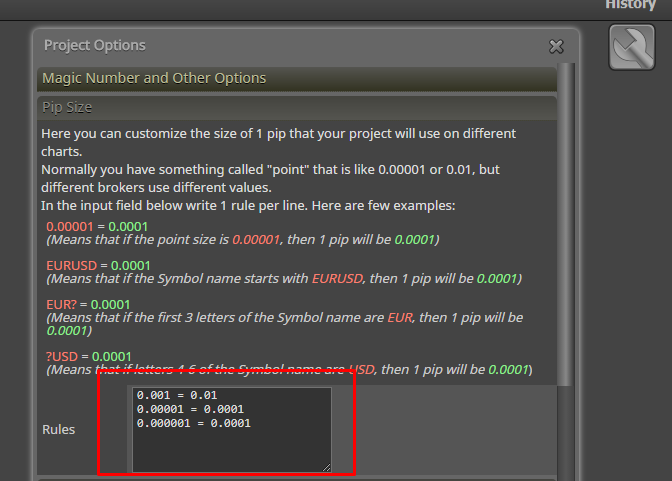The image size is (672, 481).
Task: Click the Project Options title text
Action: tap(95, 45)
